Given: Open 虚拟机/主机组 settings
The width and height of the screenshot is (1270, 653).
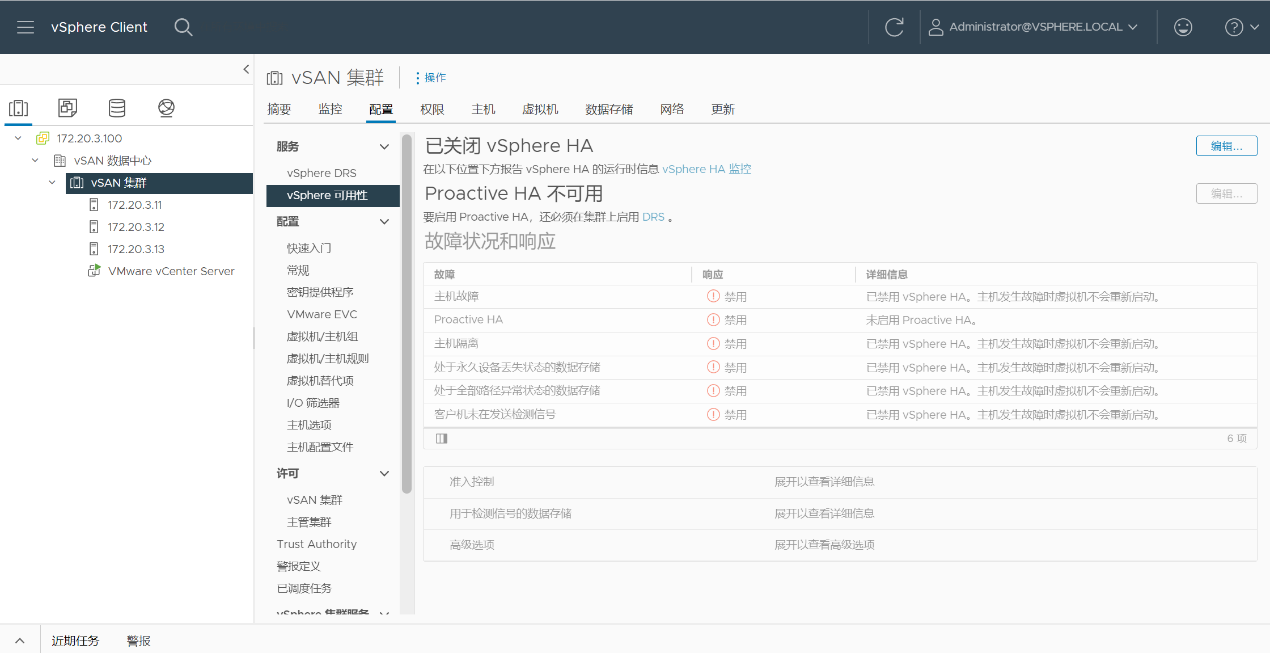Looking at the screenshot, I should [x=322, y=337].
